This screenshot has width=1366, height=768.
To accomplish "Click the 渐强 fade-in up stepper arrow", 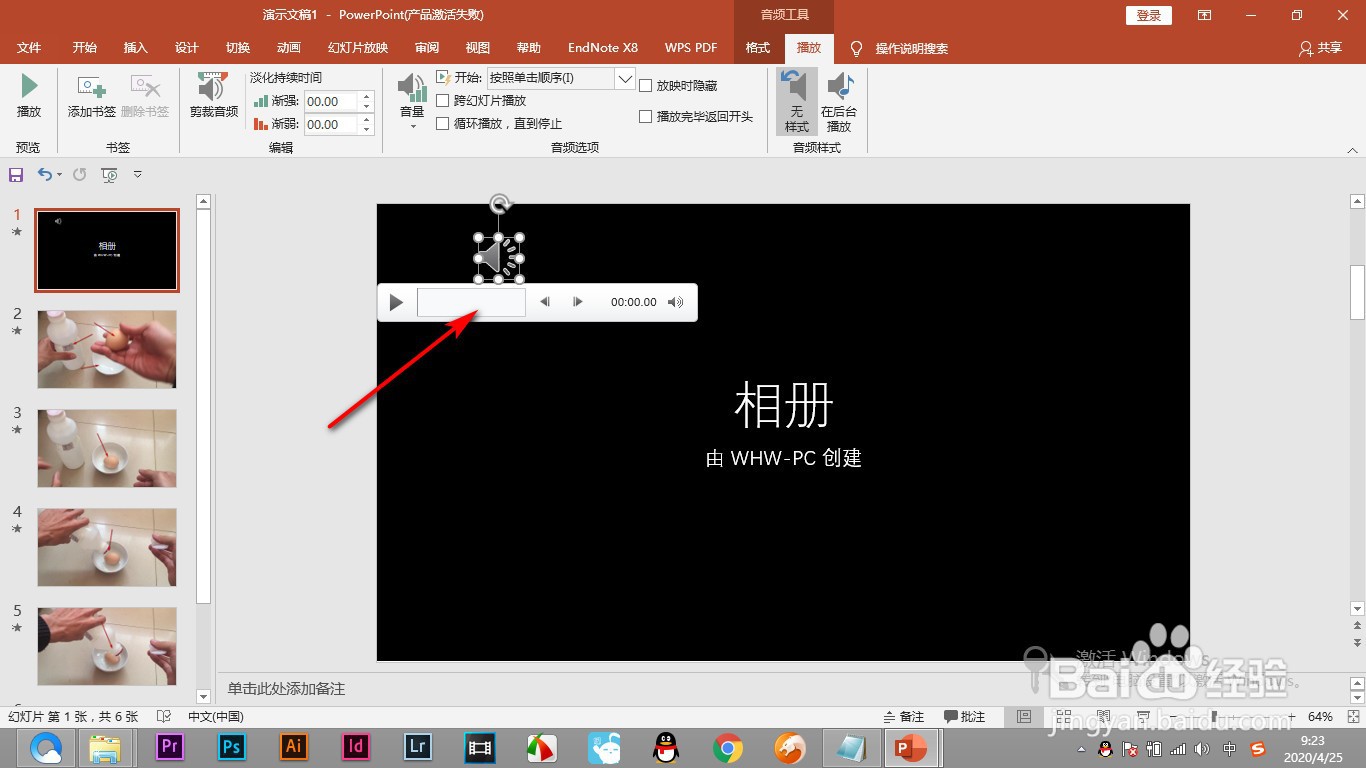I will tap(366, 95).
